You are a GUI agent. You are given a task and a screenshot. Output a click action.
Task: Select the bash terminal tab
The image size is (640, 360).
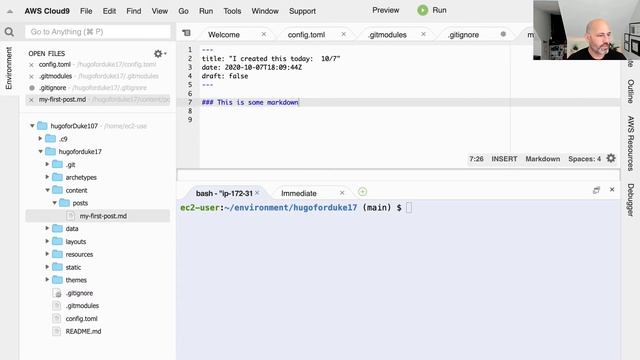(x=224, y=193)
